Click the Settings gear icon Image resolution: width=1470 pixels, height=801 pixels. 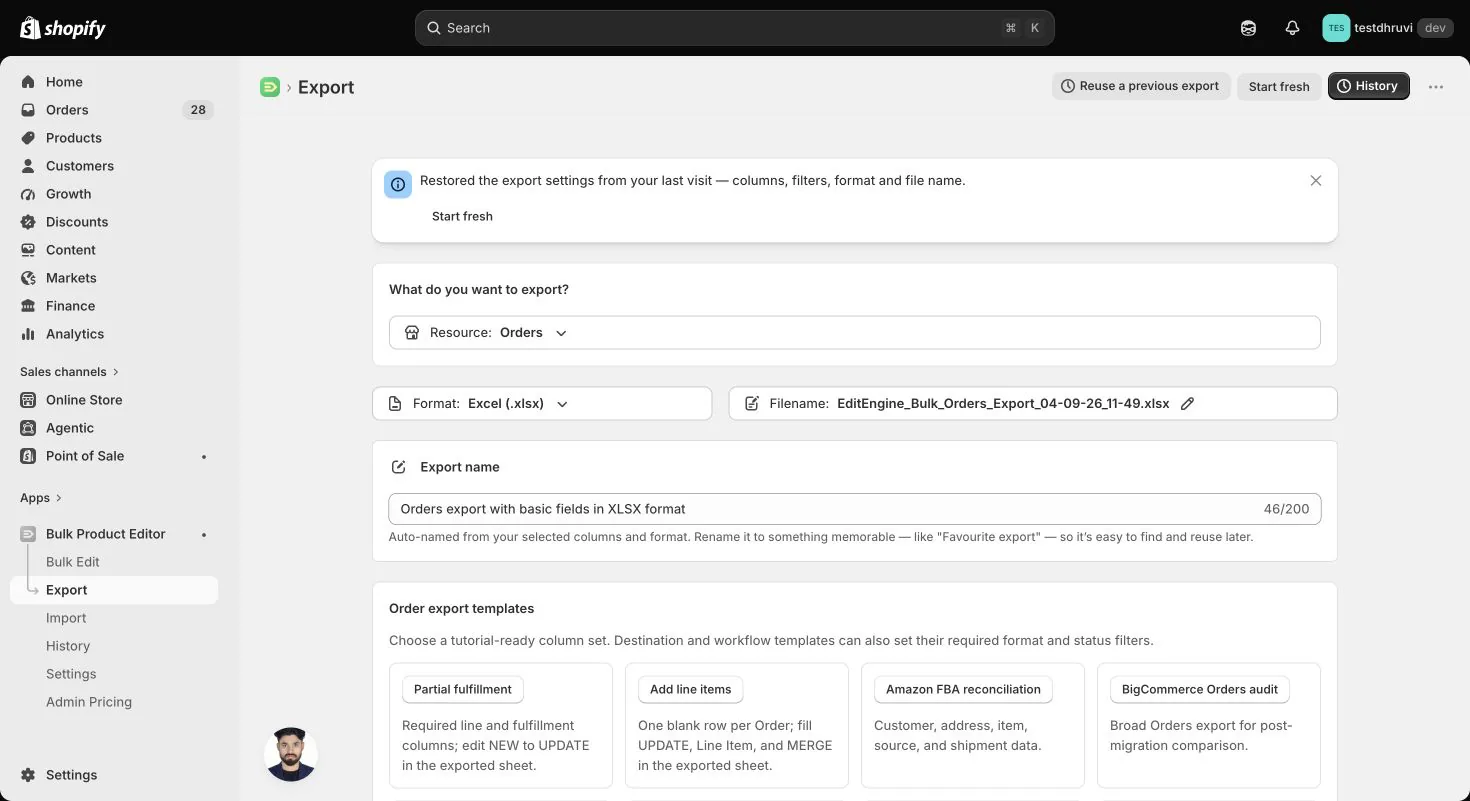(28, 775)
